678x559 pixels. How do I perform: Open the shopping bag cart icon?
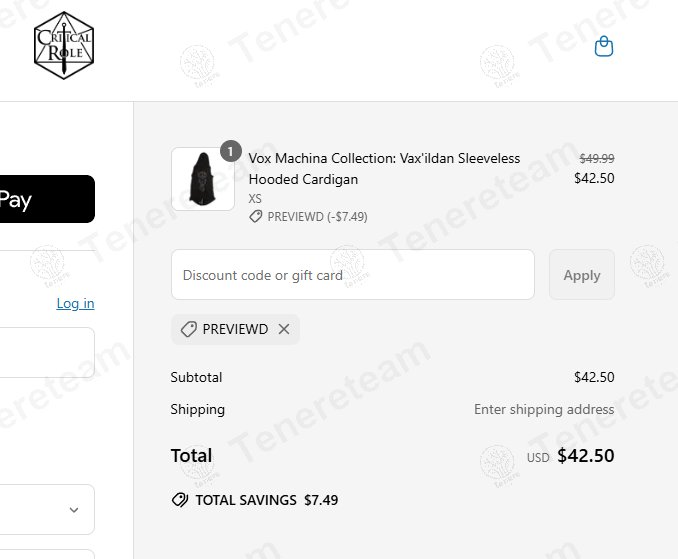coord(603,47)
